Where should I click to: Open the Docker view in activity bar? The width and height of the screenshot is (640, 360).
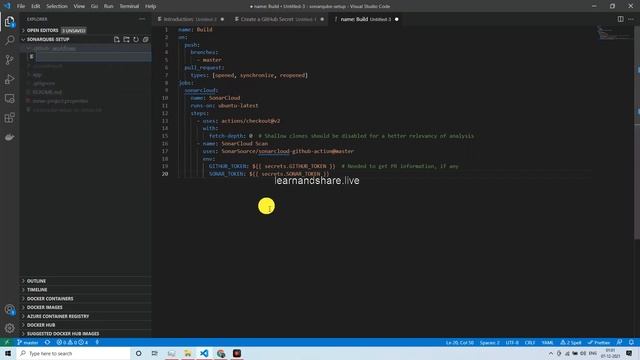tap(9, 137)
